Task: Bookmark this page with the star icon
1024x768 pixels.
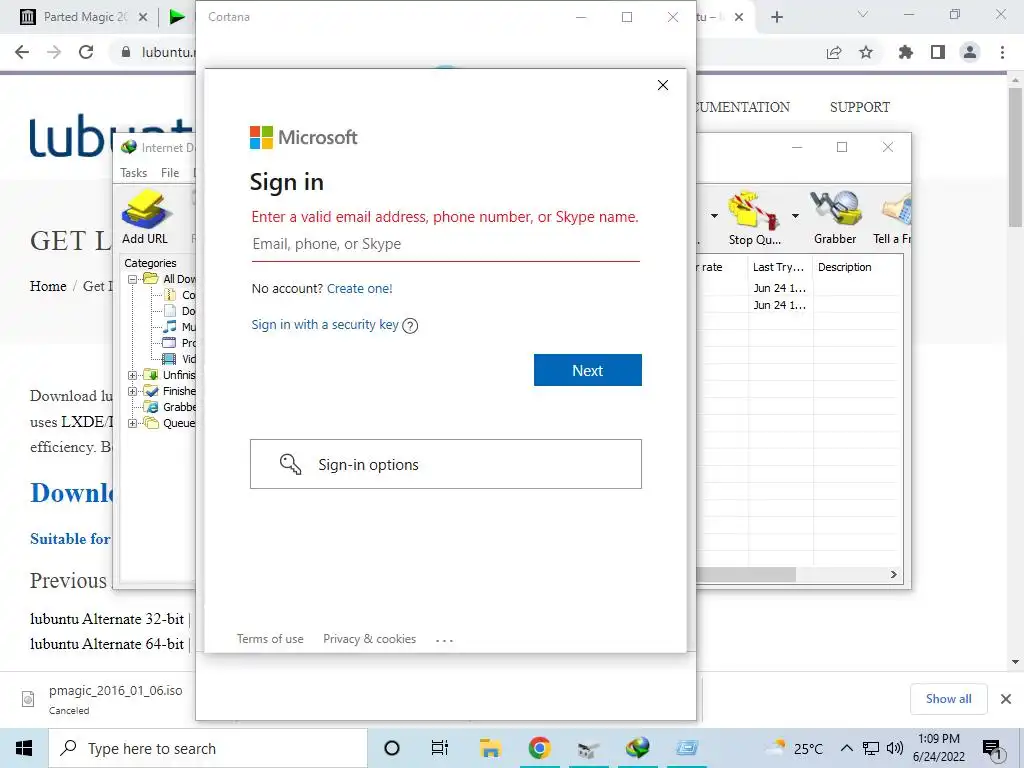Action: point(866,52)
